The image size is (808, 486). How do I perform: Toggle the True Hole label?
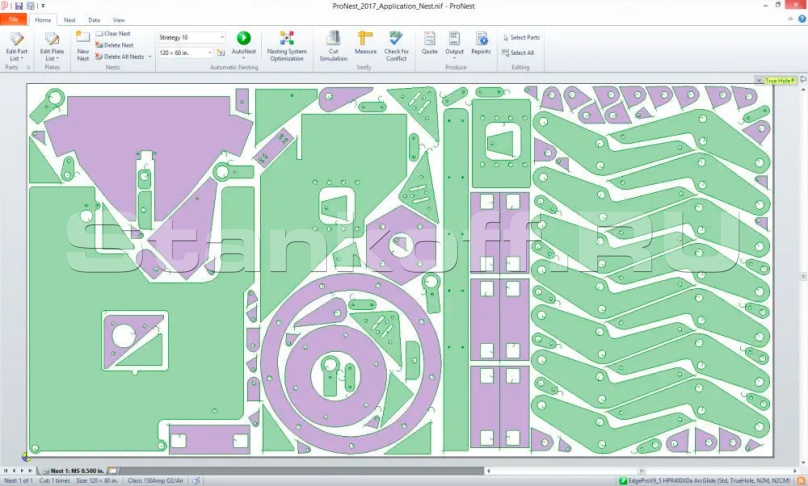tap(779, 80)
